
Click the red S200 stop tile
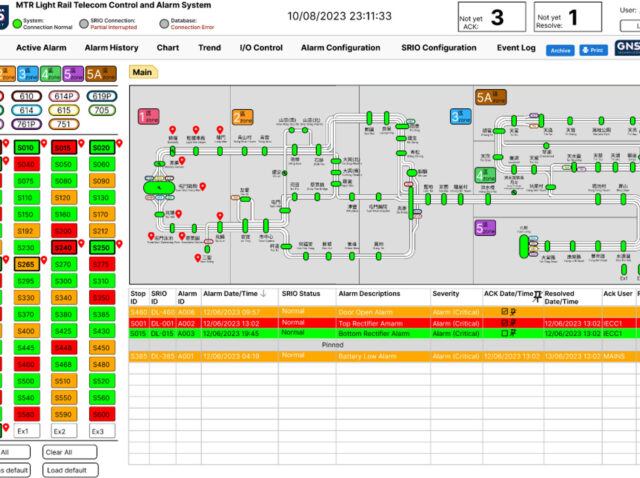[x=63, y=230]
